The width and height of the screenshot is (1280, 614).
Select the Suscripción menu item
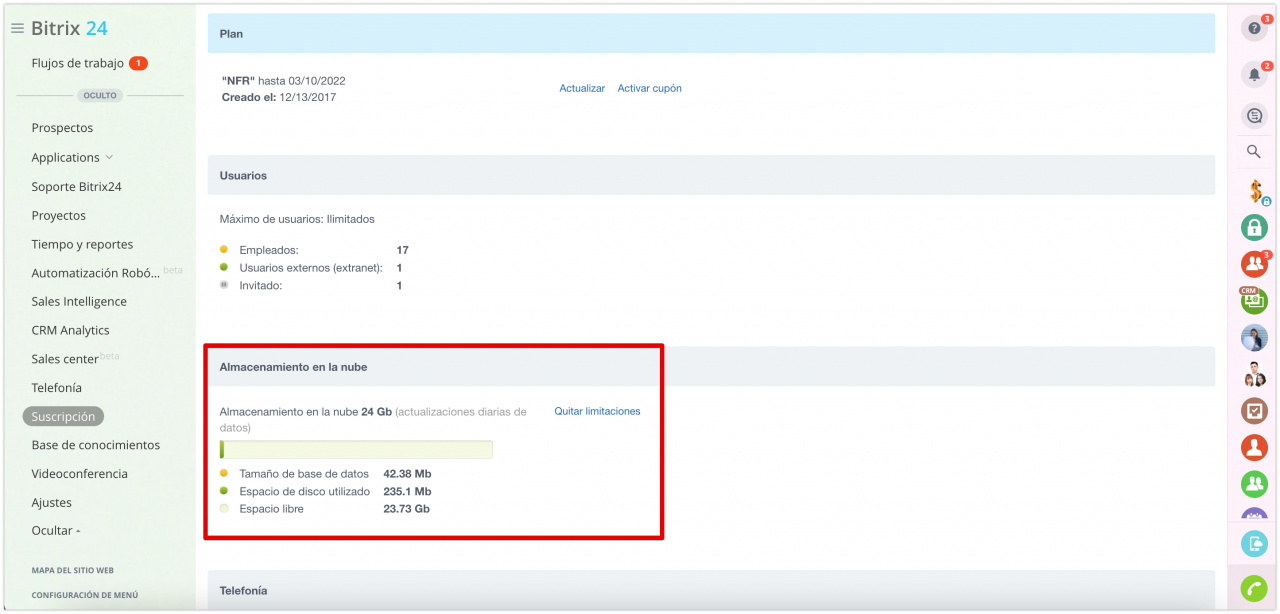64,417
